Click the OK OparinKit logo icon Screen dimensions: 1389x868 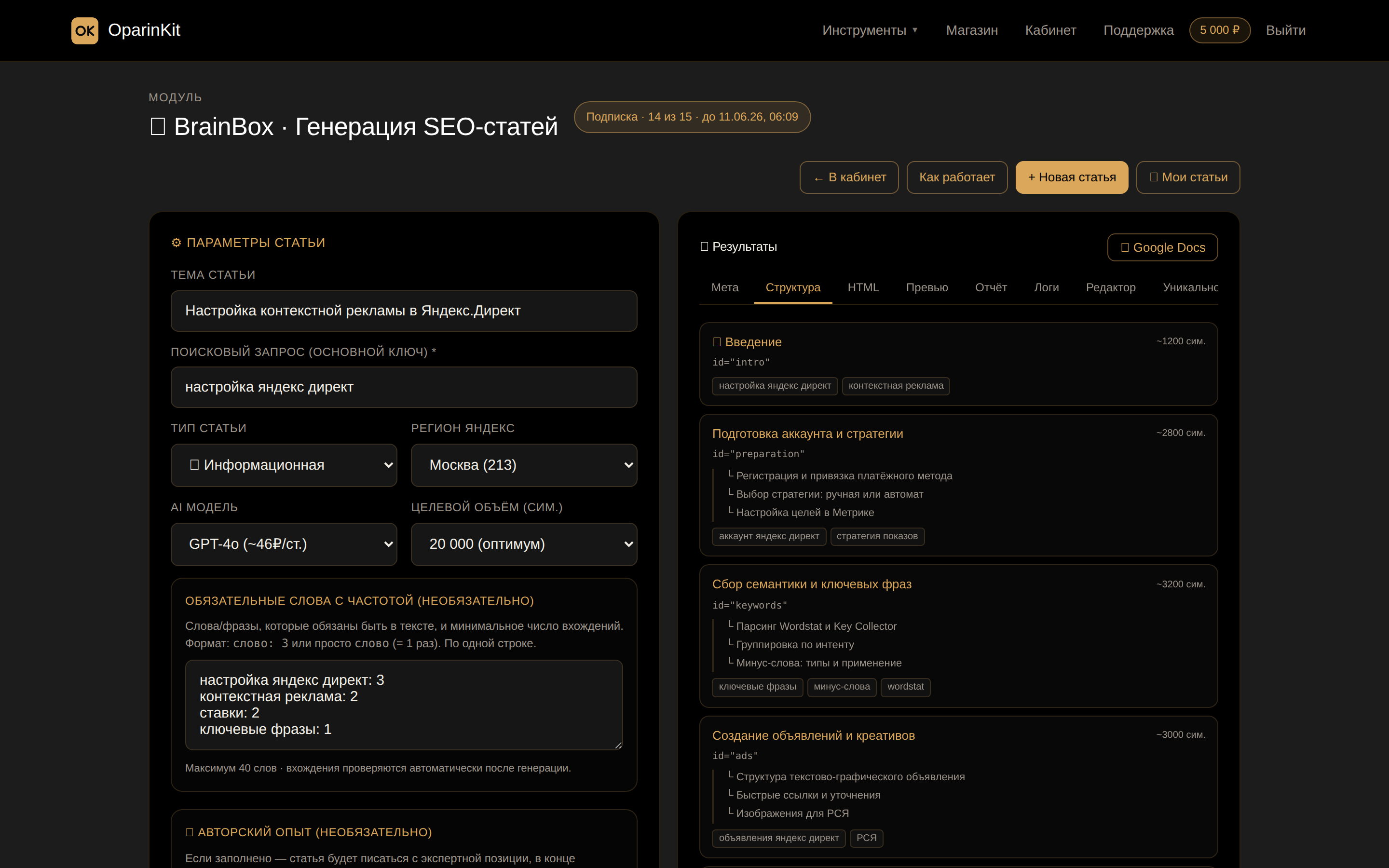[x=84, y=30]
